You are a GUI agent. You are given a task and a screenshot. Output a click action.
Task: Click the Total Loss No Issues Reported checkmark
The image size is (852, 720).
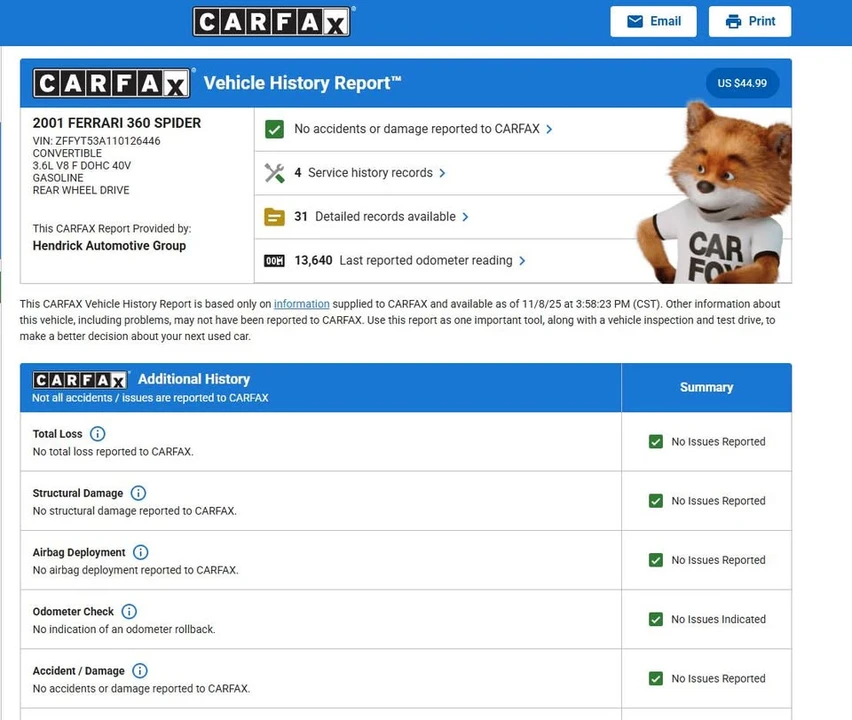[656, 441]
